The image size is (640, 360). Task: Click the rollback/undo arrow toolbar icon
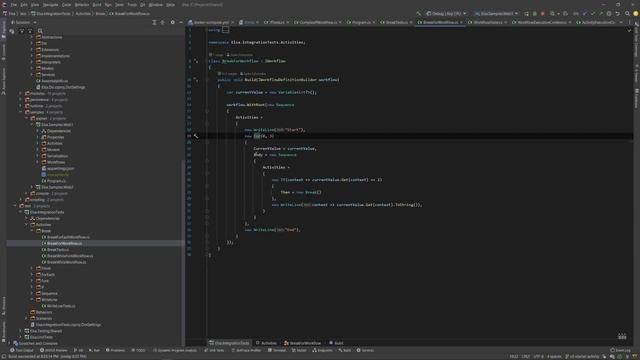pyautogui.click(x=618, y=14)
